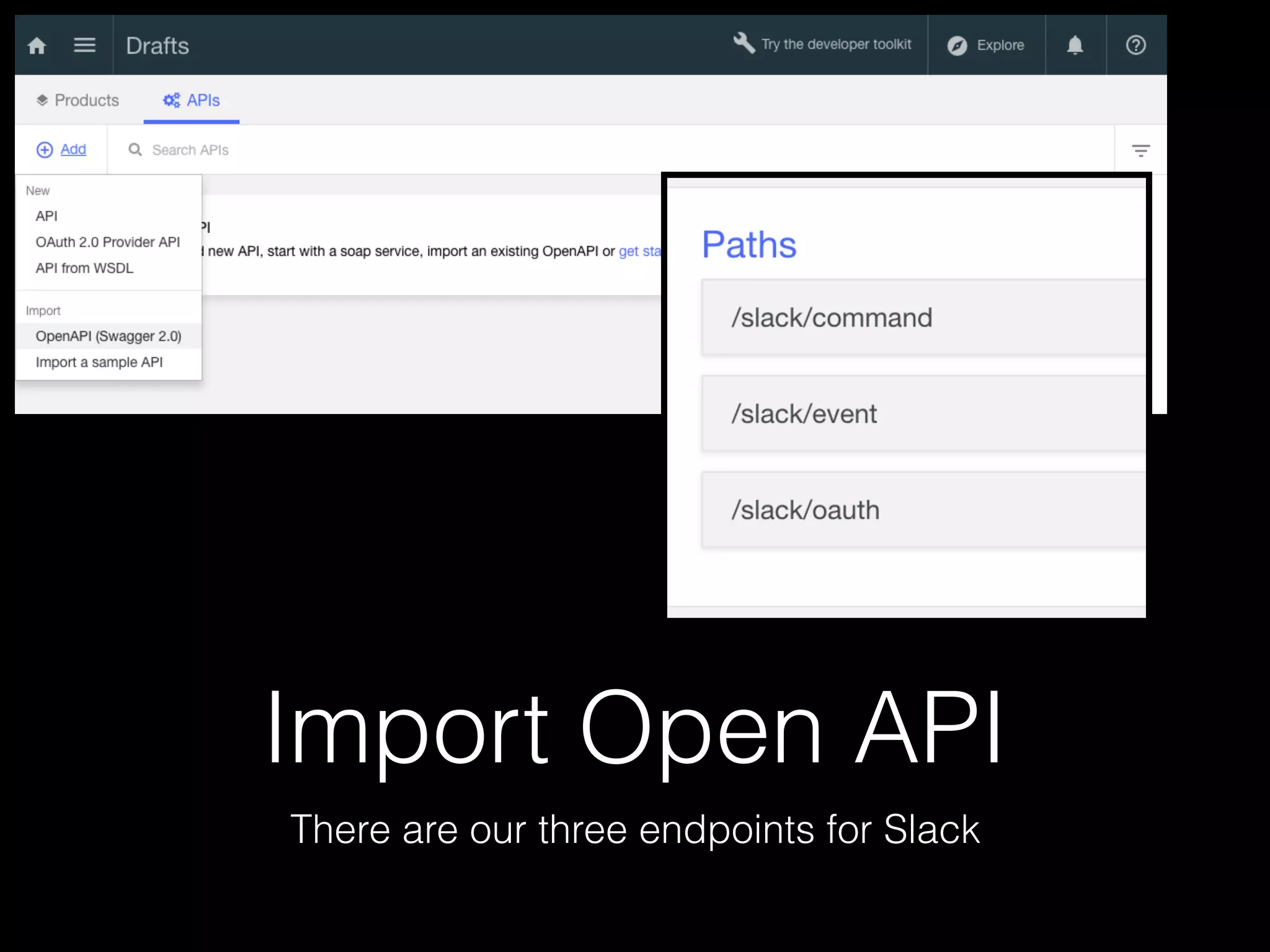Viewport: 1270px width, 952px height.
Task: Click the Drafts title
Action: [158, 46]
